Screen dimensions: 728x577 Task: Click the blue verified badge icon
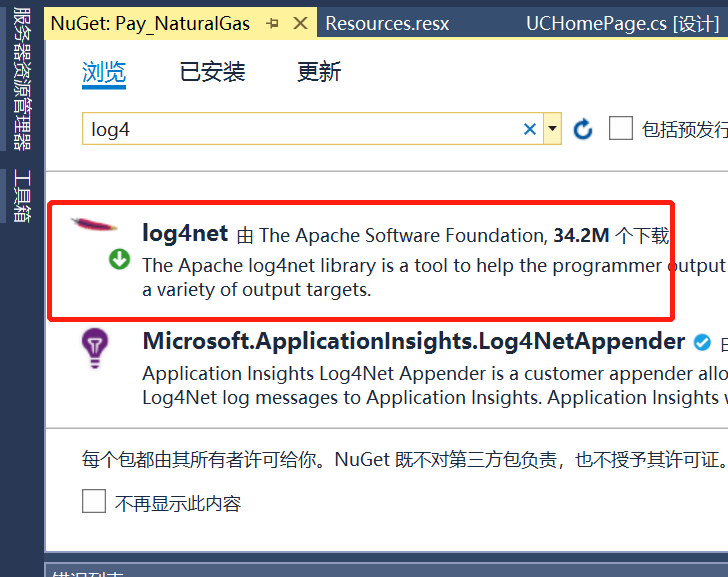point(703,342)
